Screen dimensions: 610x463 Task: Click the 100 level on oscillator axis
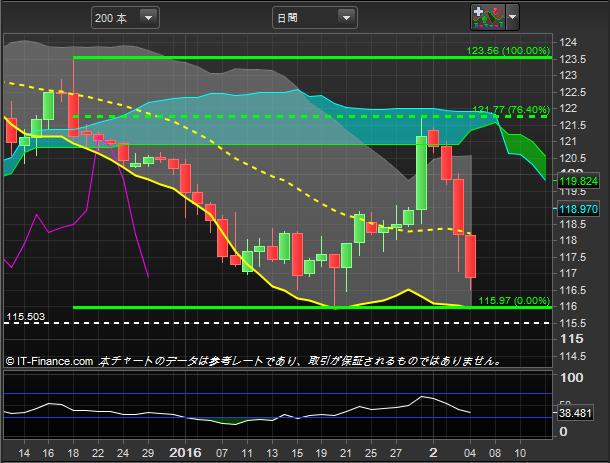pyautogui.click(x=571, y=378)
